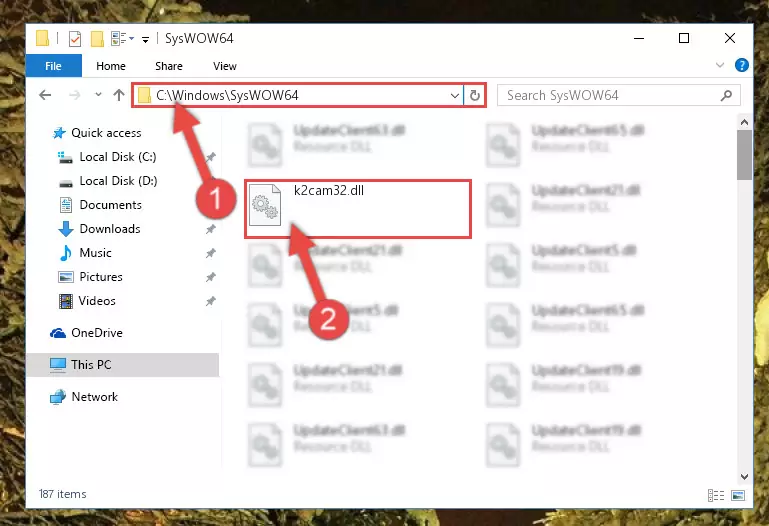This screenshot has width=769, height=526.
Task: Click the OneDrive cloud icon
Action: coord(58,333)
